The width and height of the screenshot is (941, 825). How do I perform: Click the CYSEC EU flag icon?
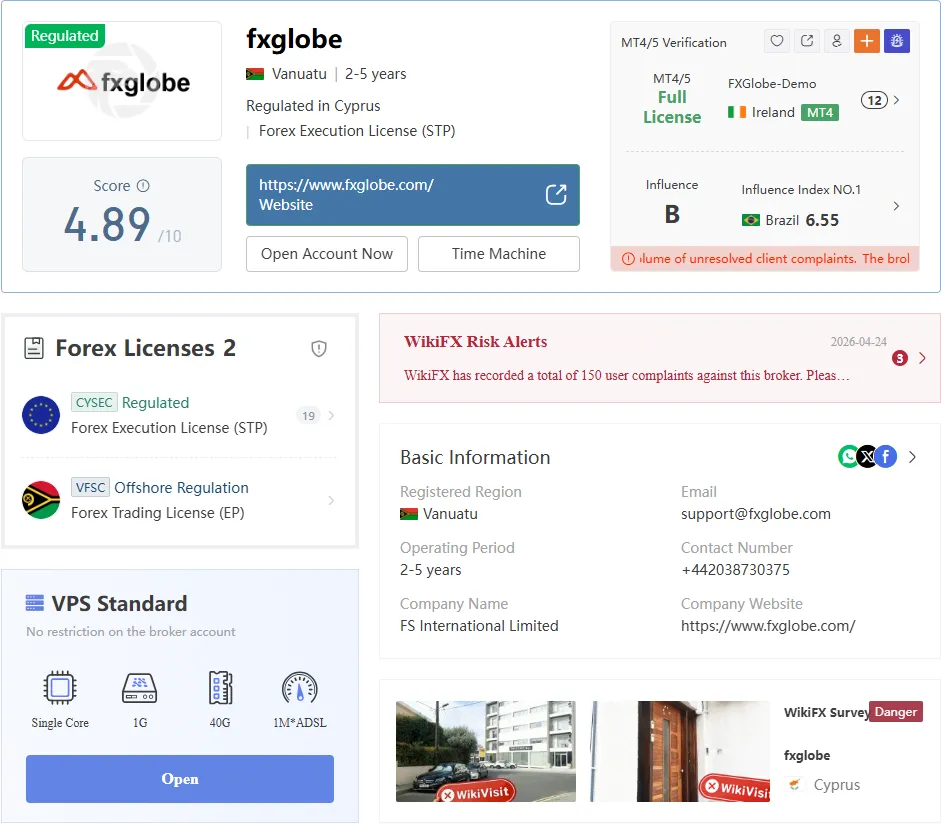pyautogui.click(x=41, y=415)
